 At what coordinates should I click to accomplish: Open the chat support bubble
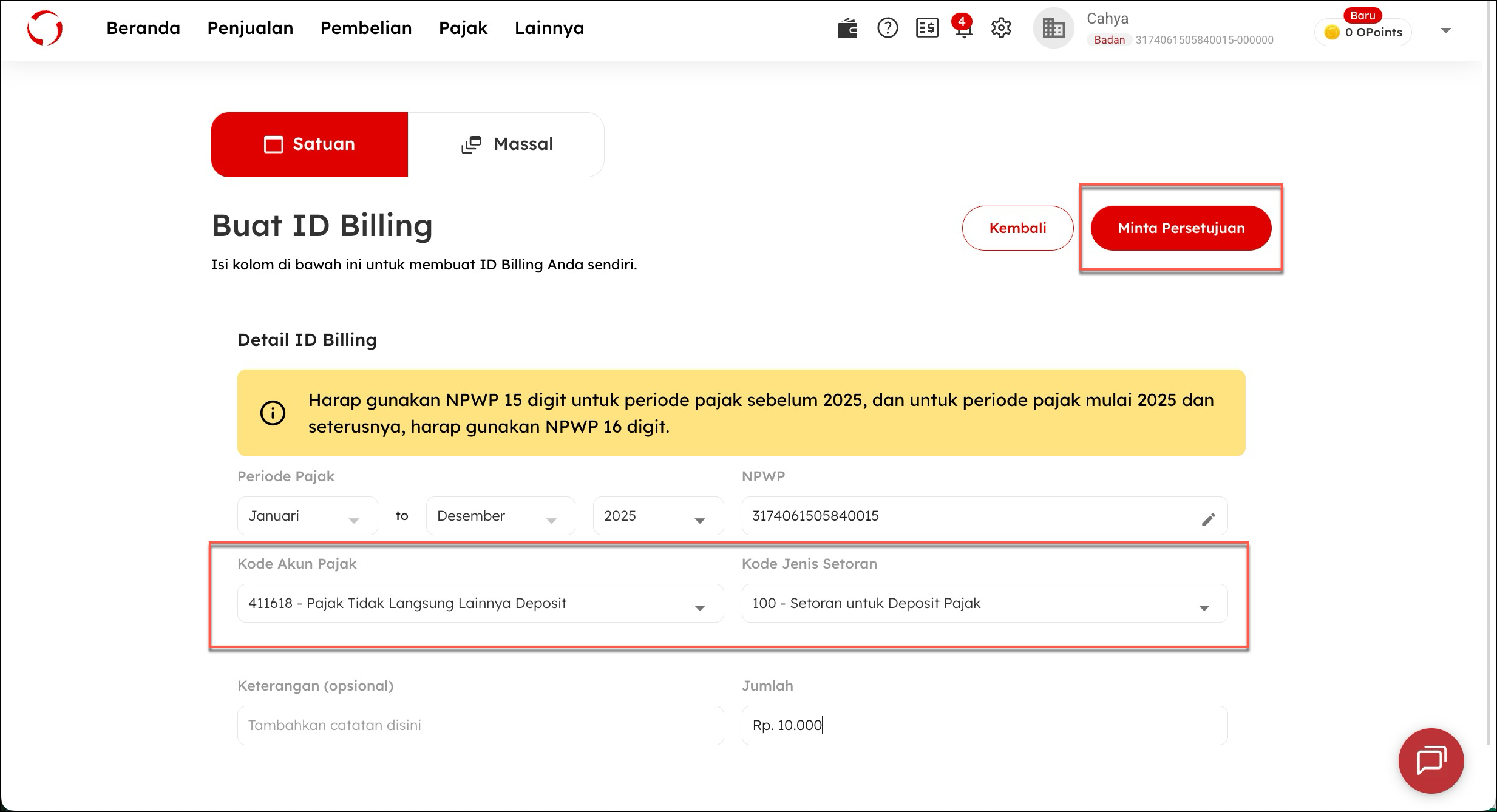[1431, 760]
